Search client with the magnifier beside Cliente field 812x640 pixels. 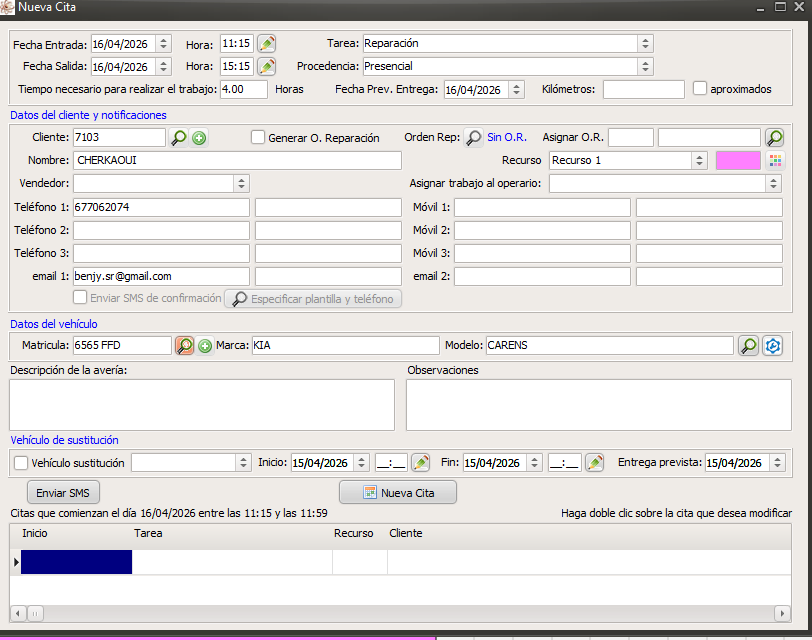[179, 138]
